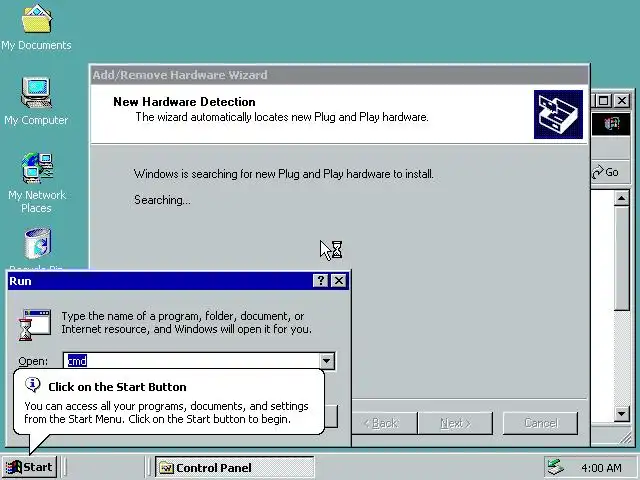The height and width of the screenshot is (480, 640).
Task: Click the Start button
Action: point(29,467)
